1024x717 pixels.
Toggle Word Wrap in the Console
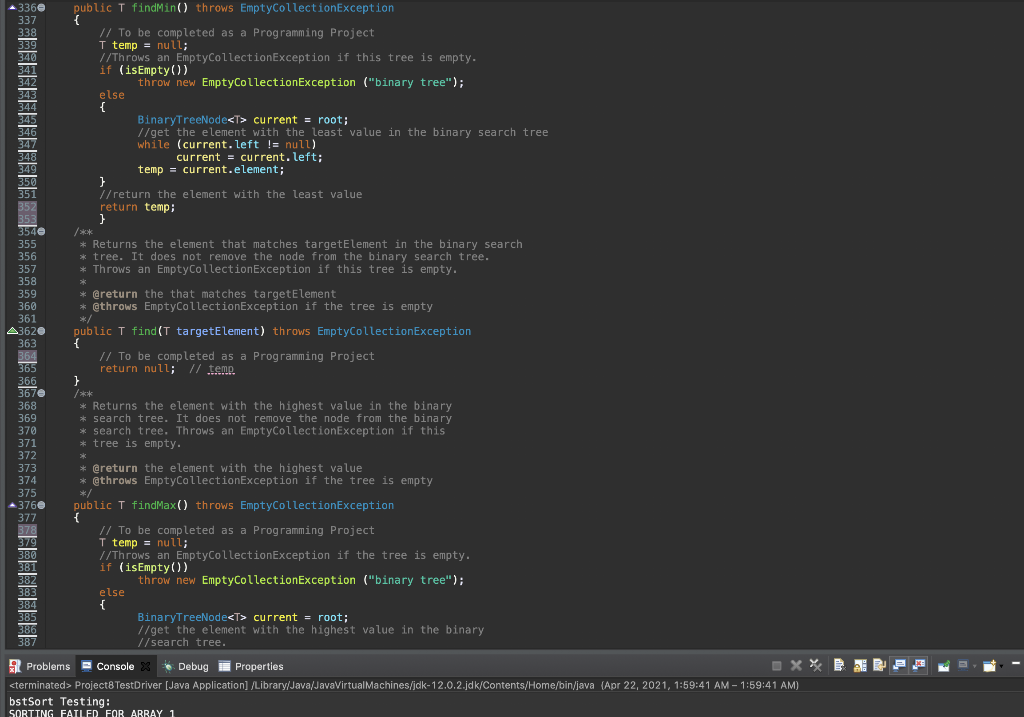(x=879, y=666)
